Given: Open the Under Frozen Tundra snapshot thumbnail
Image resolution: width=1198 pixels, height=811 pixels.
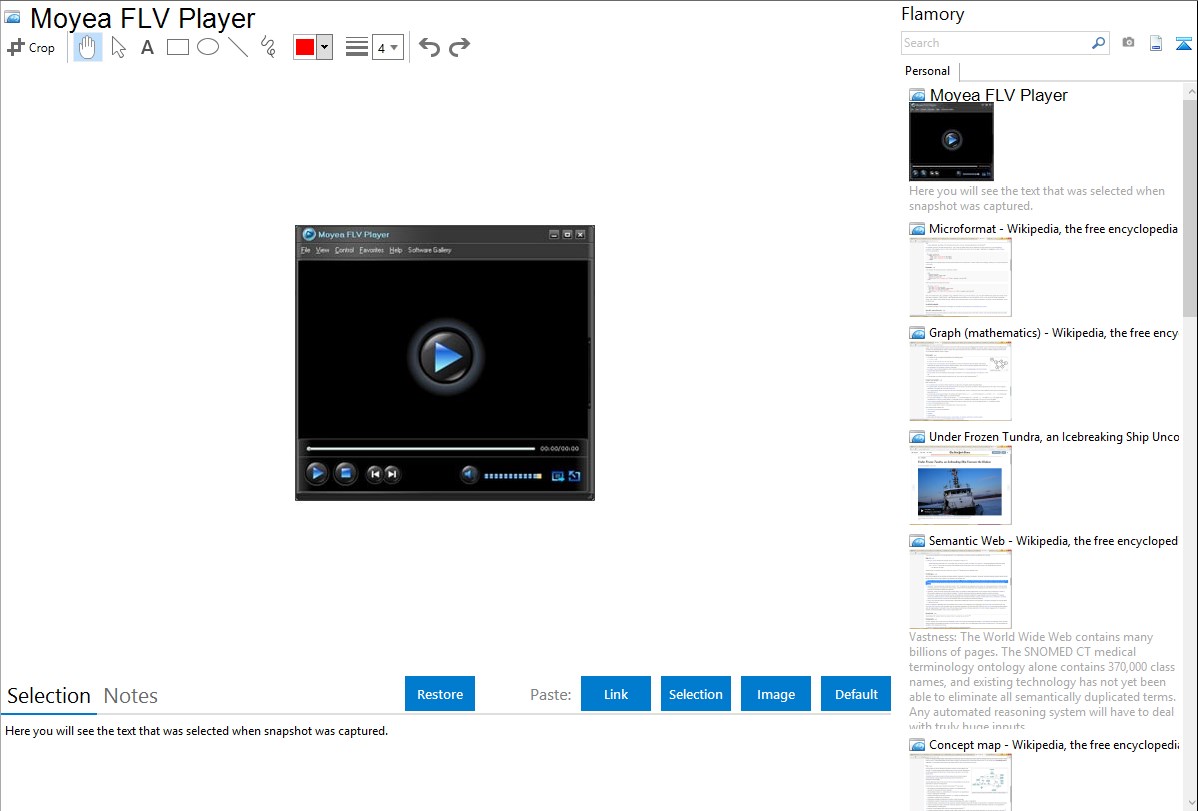Looking at the screenshot, I should [x=960, y=485].
